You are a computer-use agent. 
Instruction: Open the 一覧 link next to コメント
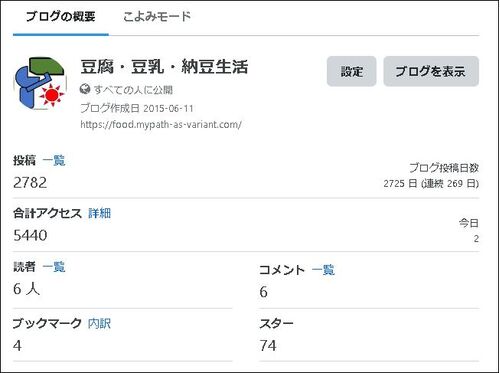coord(323,270)
